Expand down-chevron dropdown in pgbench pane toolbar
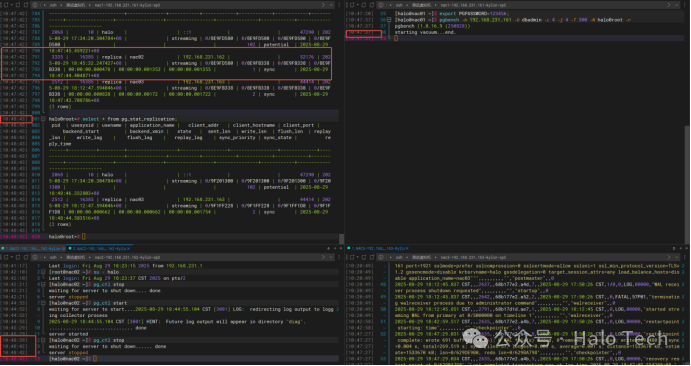Screen dimensions: 691x366 coord(676,5)
